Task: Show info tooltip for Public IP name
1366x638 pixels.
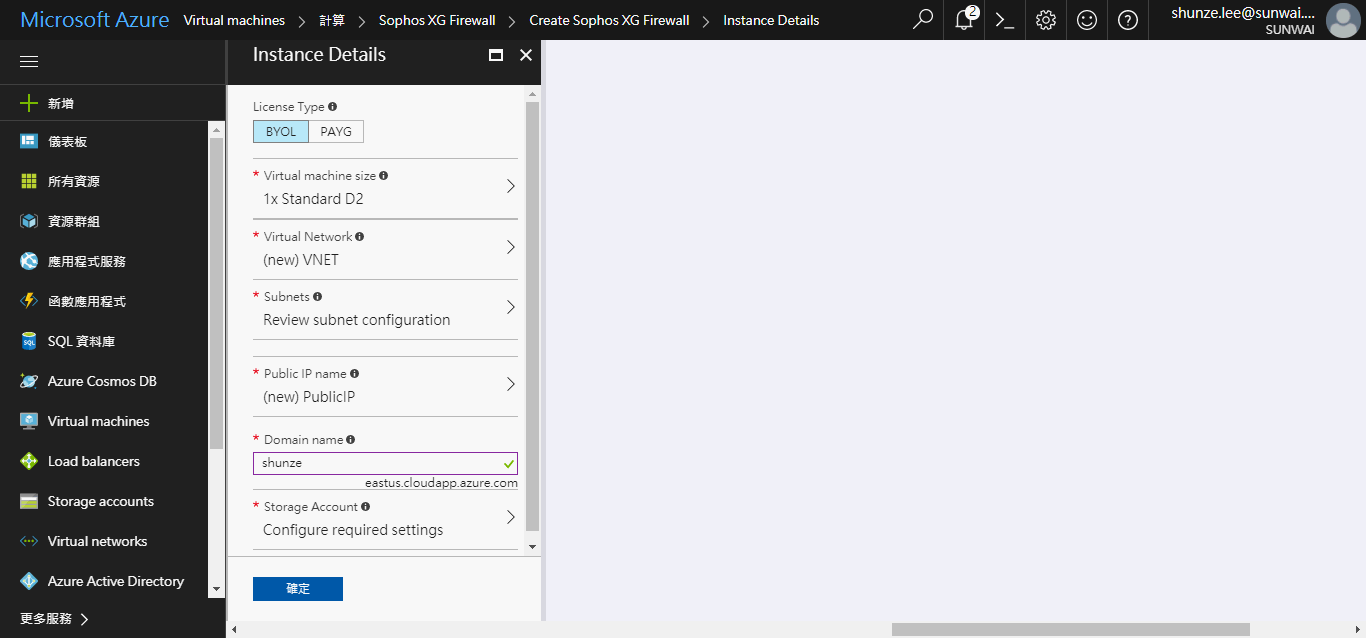Action: [x=355, y=374]
